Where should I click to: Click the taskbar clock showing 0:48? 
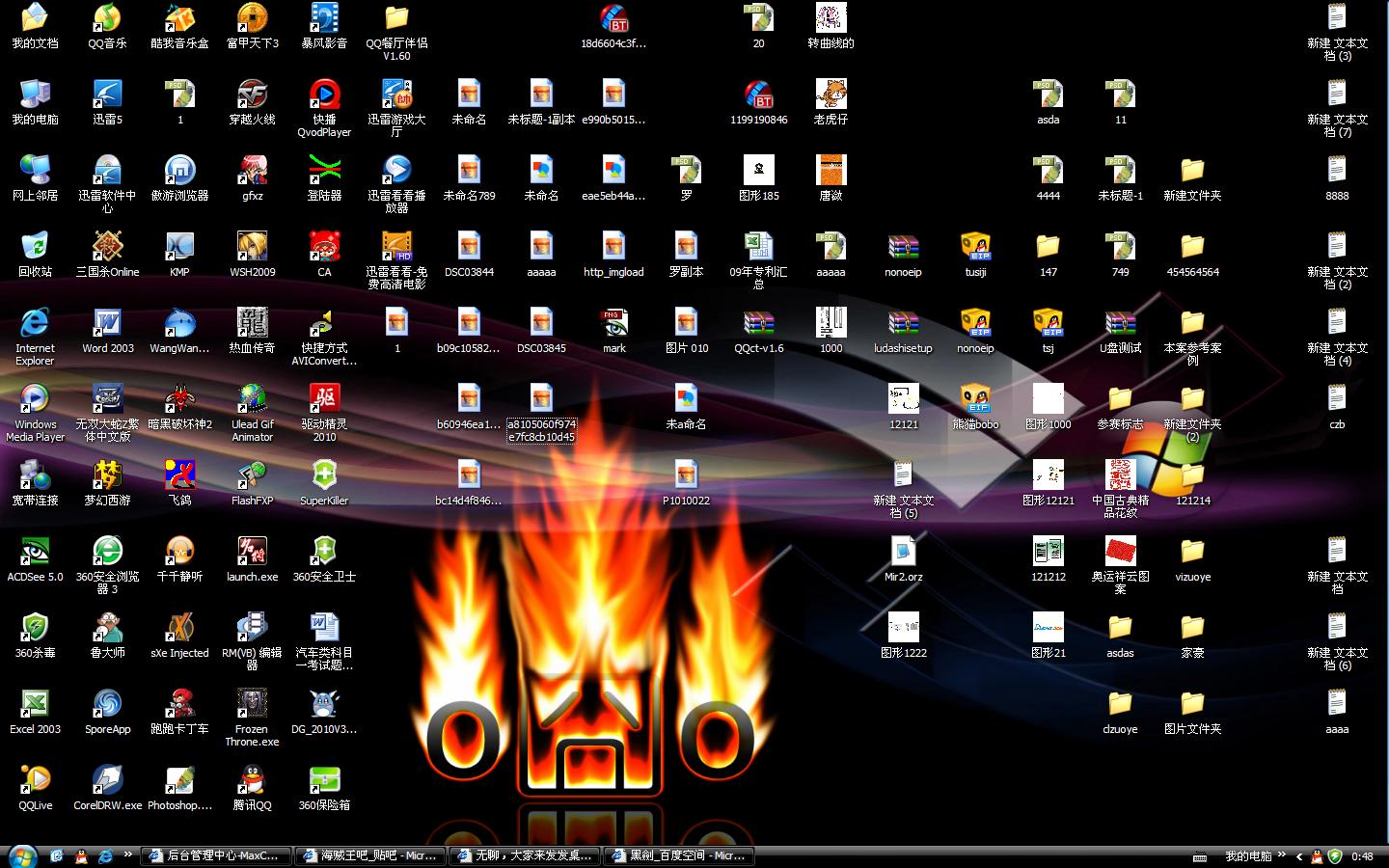pyautogui.click(x=1362, y=856)
